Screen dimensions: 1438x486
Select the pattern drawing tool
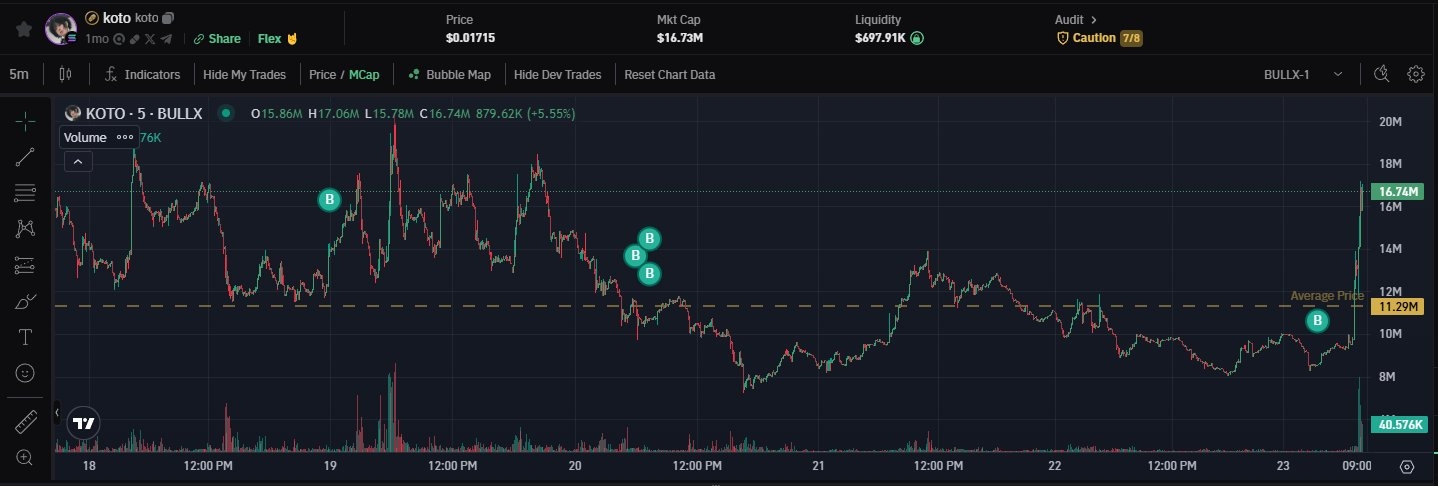click(26, 228)
